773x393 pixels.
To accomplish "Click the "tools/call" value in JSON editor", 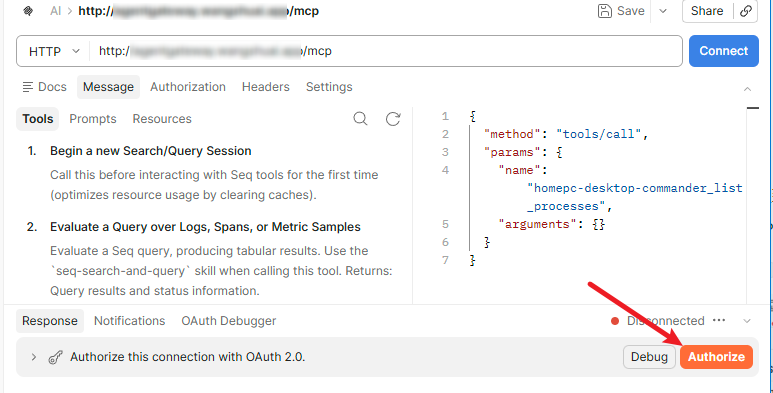I will click(597, 134).
